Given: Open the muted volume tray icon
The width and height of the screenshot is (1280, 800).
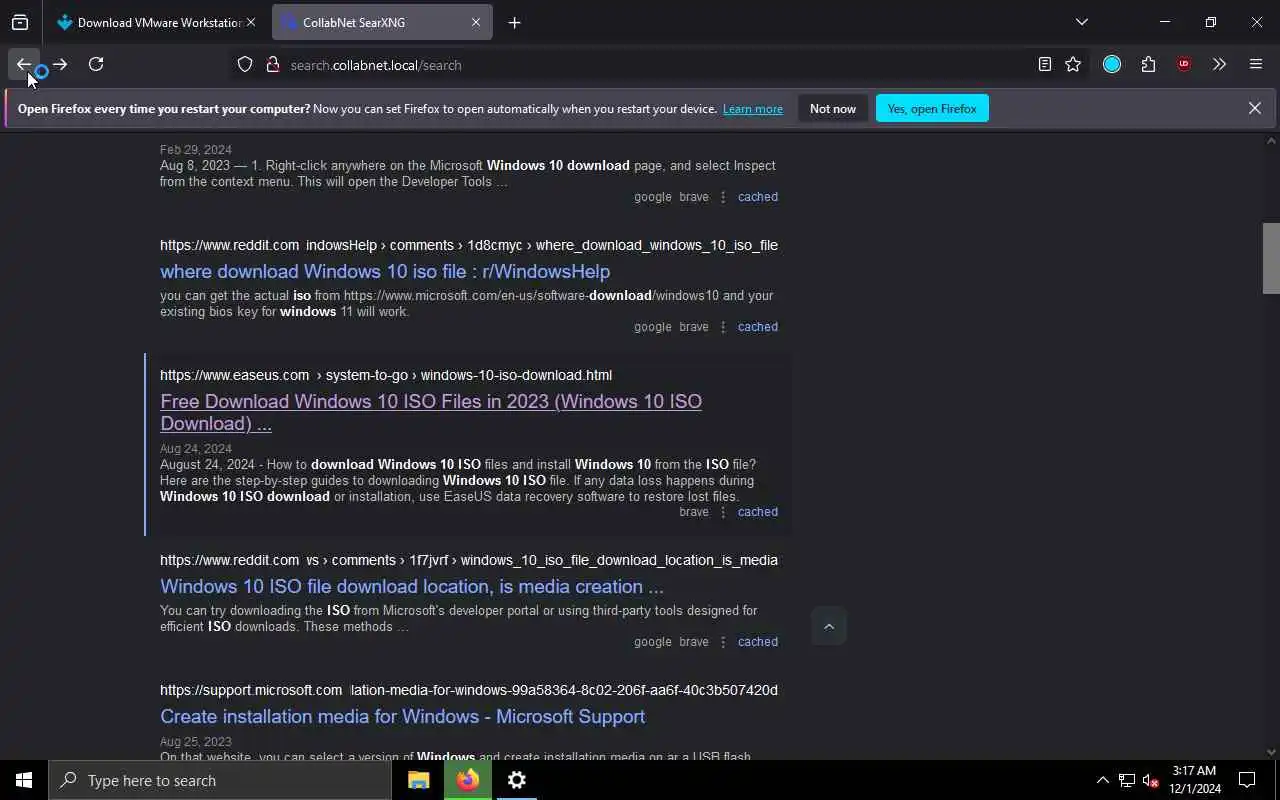Looking at the screenshot, I should pyautogui.click(x=1150, y=780).
